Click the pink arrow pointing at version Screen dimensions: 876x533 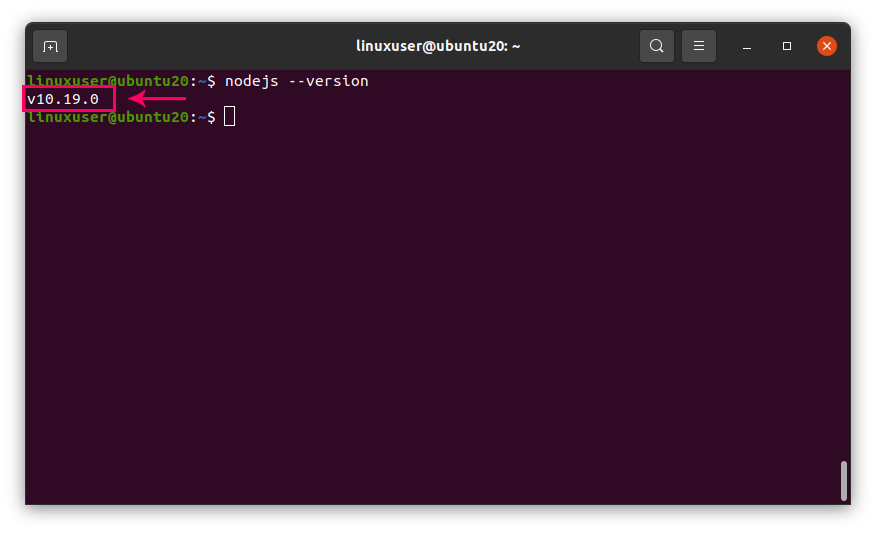157,99
